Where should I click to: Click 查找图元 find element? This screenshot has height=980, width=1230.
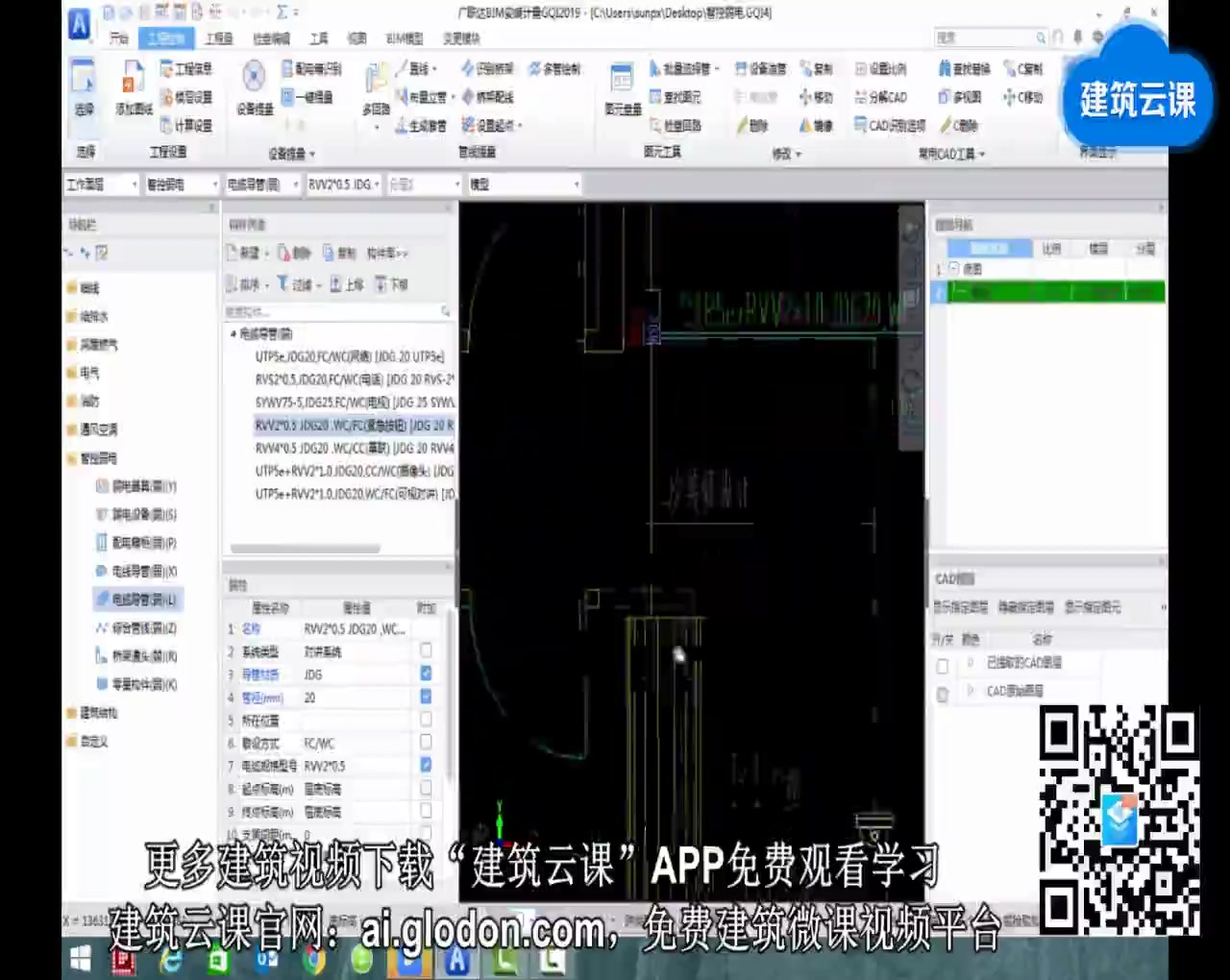click(x=676, y=97)
